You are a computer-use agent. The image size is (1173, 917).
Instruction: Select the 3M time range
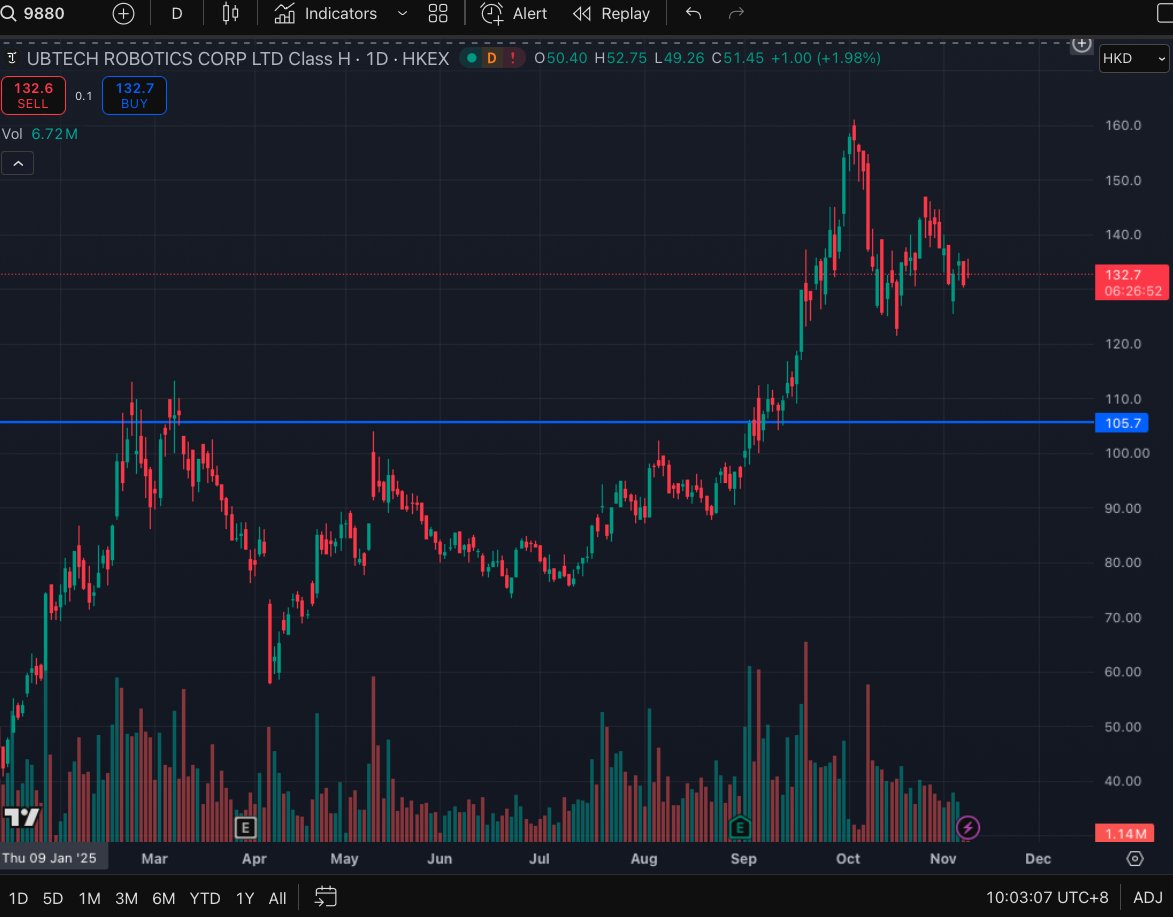coord(126,898)
